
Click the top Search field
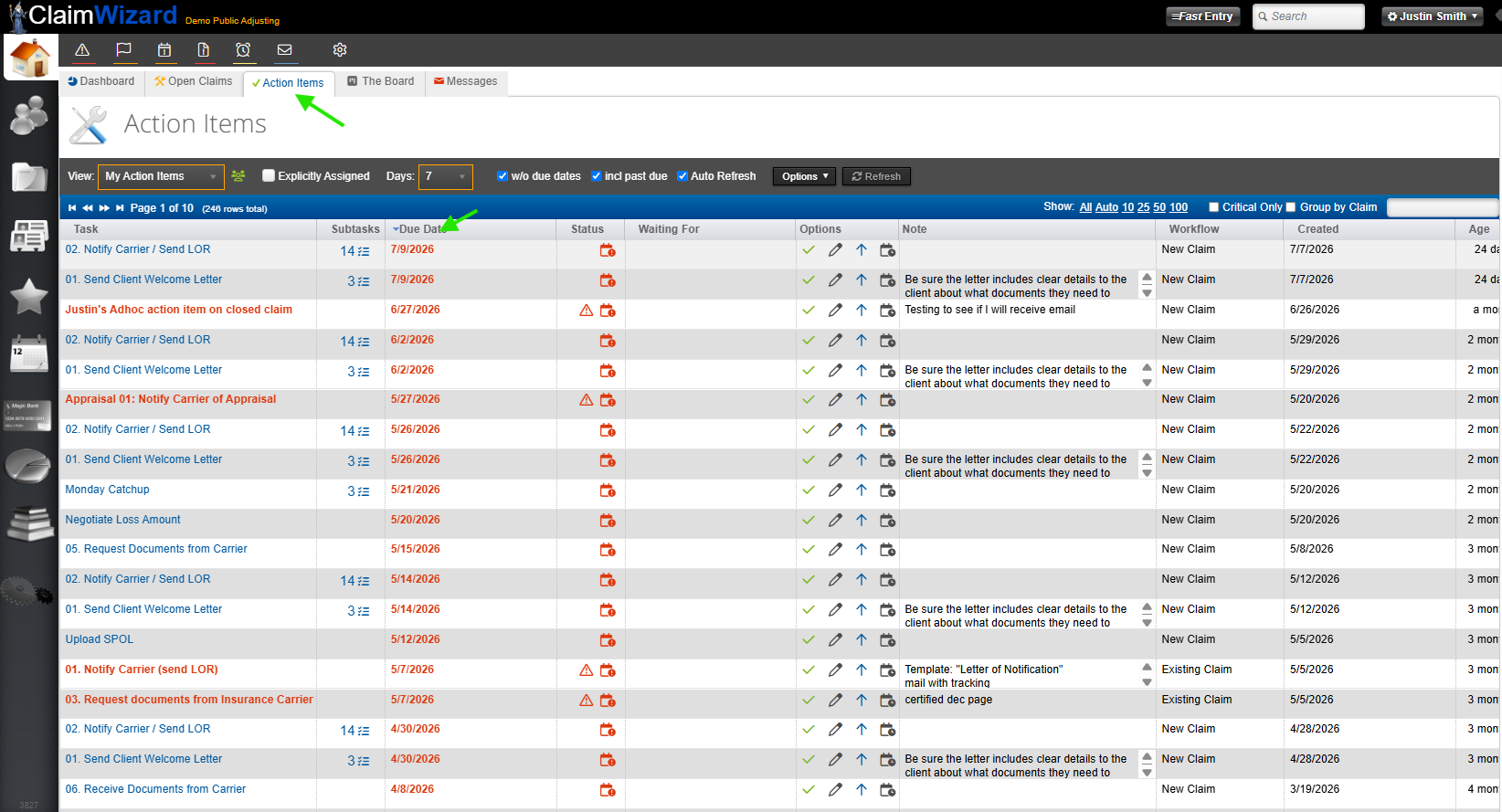coord(1308,16)
